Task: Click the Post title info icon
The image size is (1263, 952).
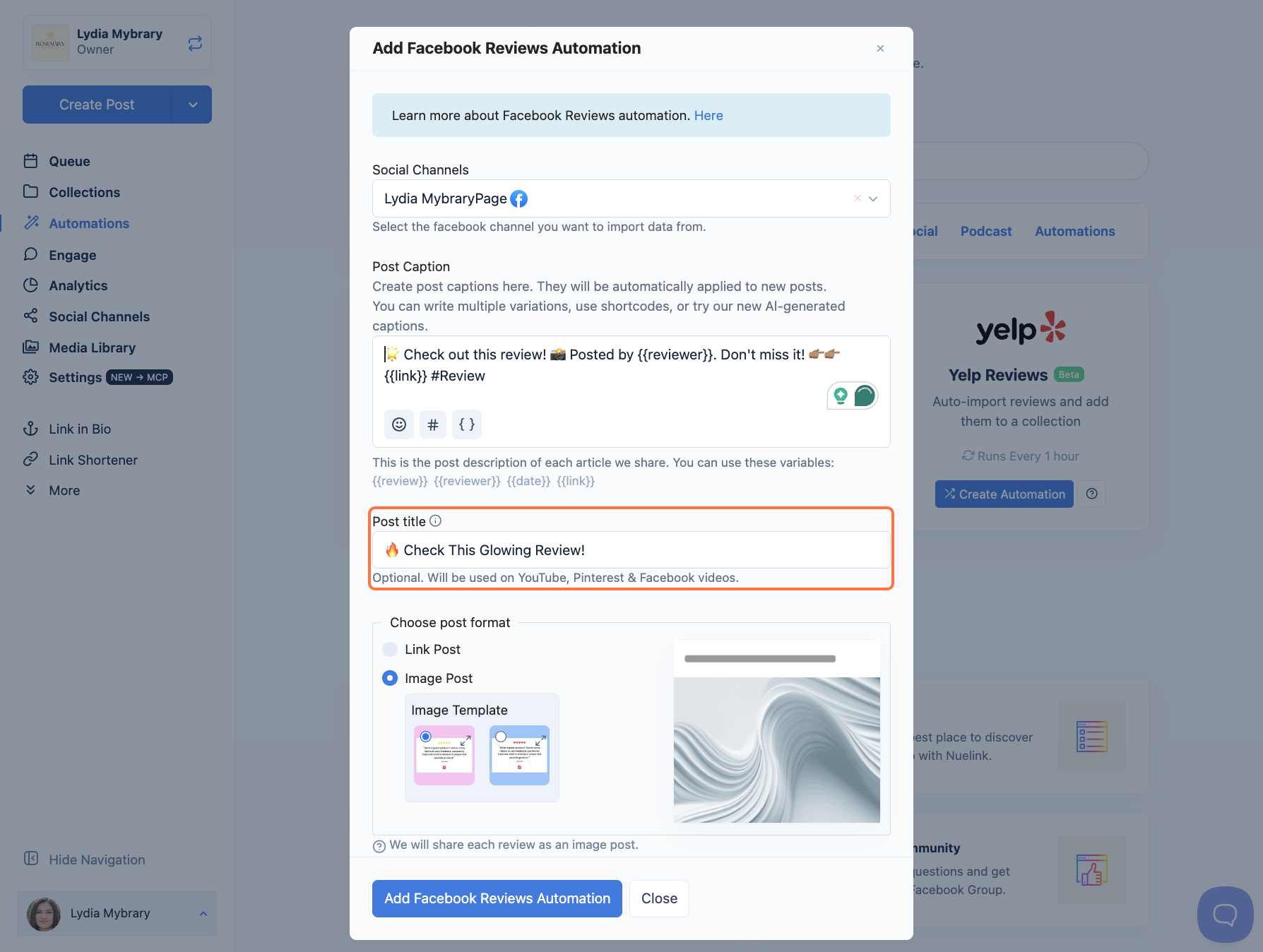Action: coord(436,520)
